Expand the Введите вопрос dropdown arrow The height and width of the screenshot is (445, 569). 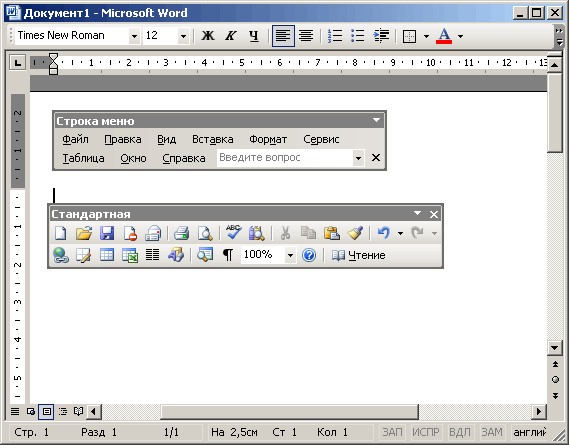pyautogui.click(x=358, y=158)
